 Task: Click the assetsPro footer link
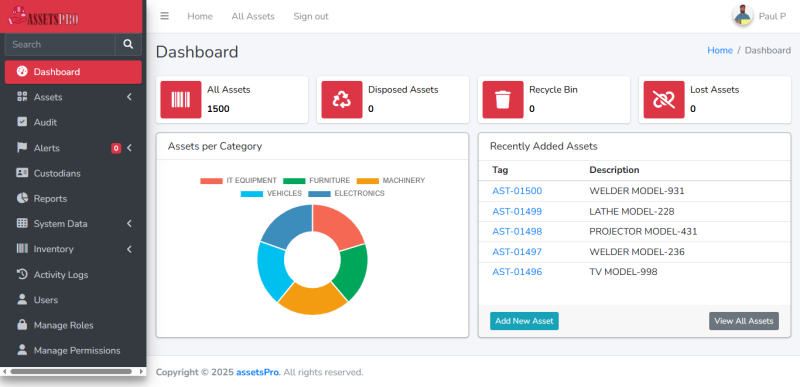coord(258,372)
